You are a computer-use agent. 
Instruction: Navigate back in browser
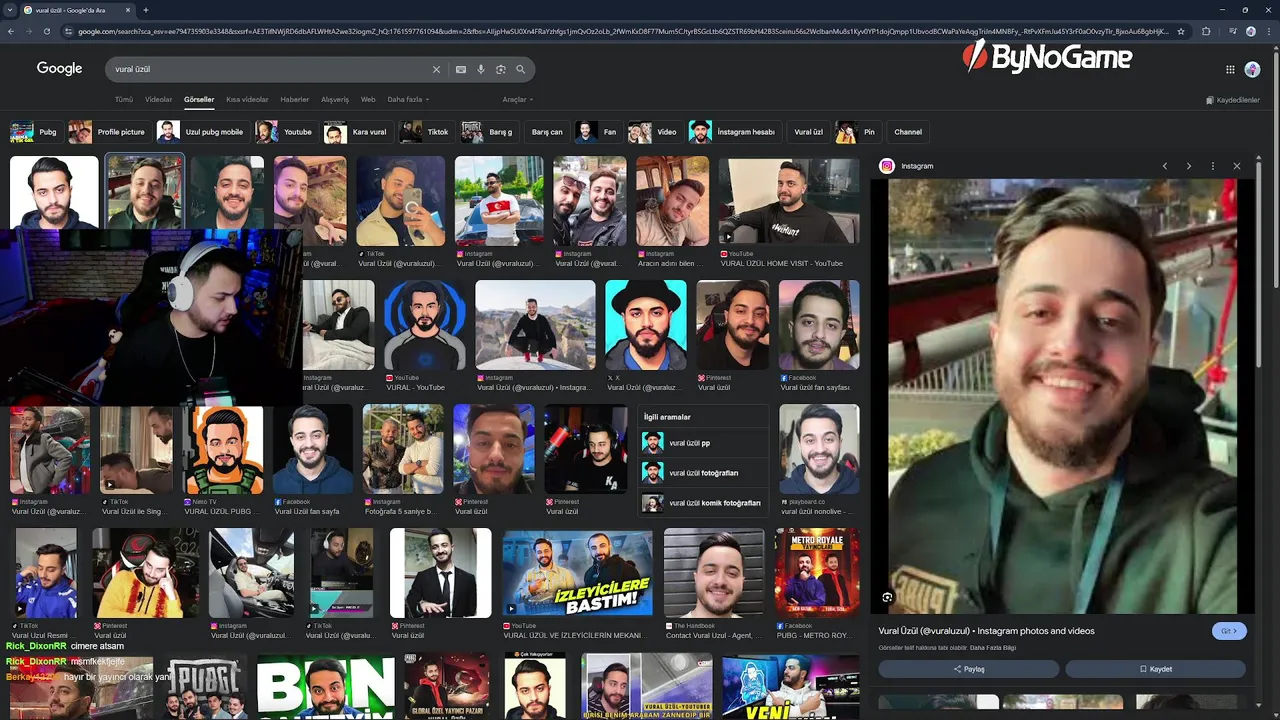click(11, 31)
